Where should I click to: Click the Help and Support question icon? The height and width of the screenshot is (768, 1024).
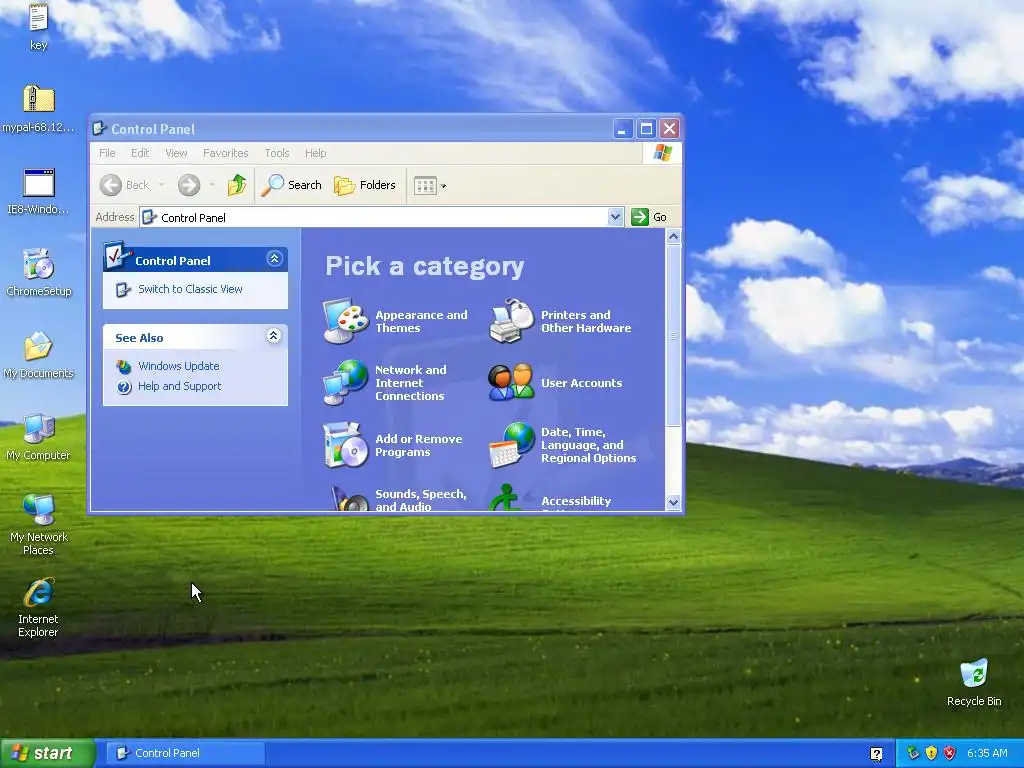point(123,387)
